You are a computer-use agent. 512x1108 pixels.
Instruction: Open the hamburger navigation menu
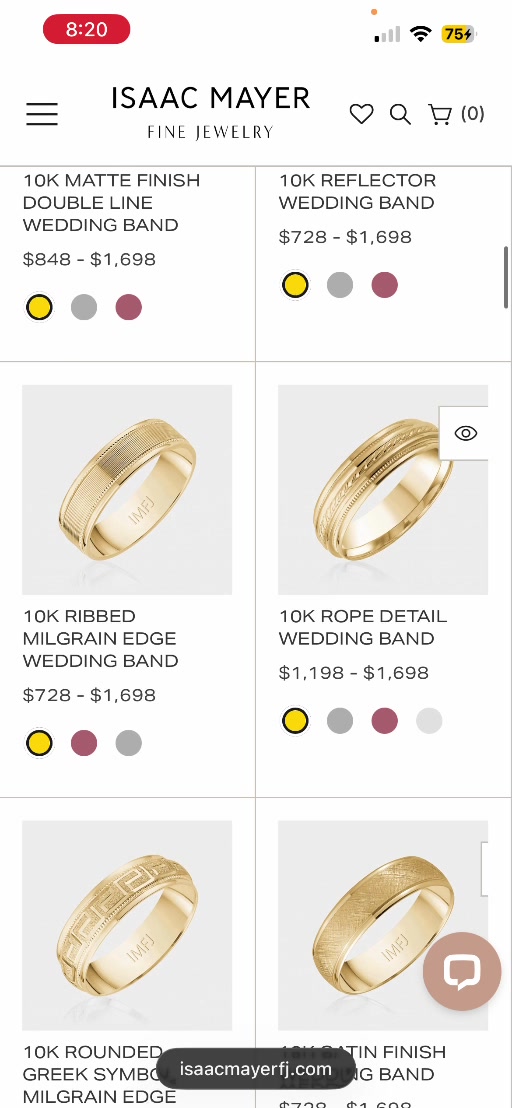[42, 114]
